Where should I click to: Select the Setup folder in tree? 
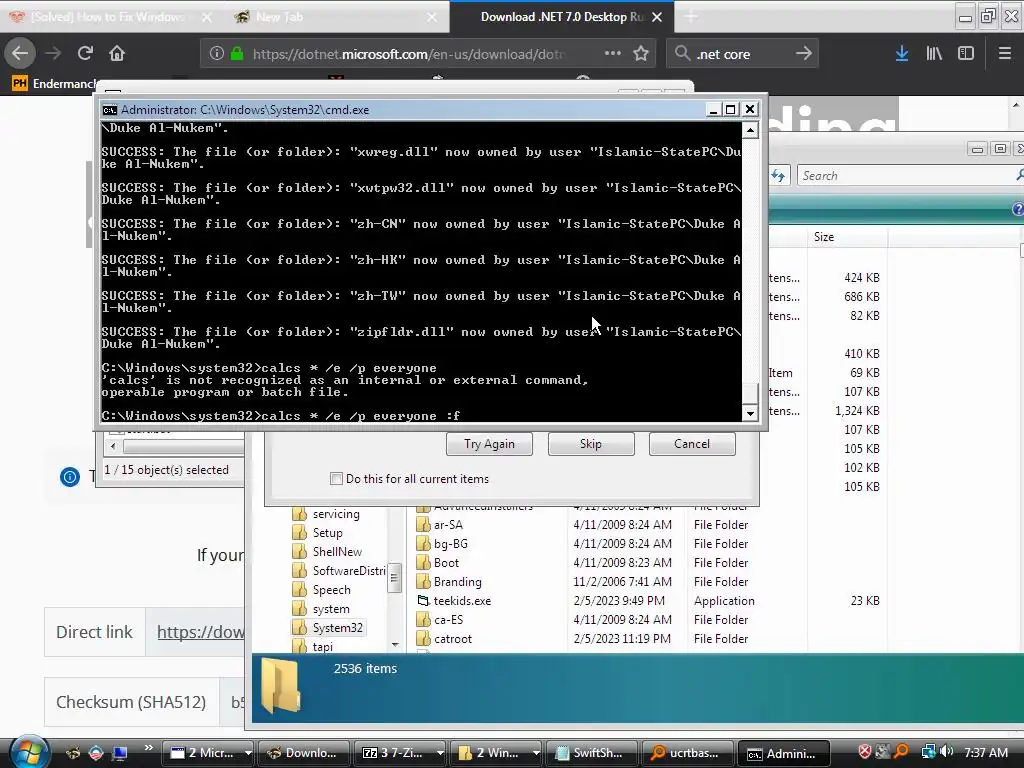[327, 533]
